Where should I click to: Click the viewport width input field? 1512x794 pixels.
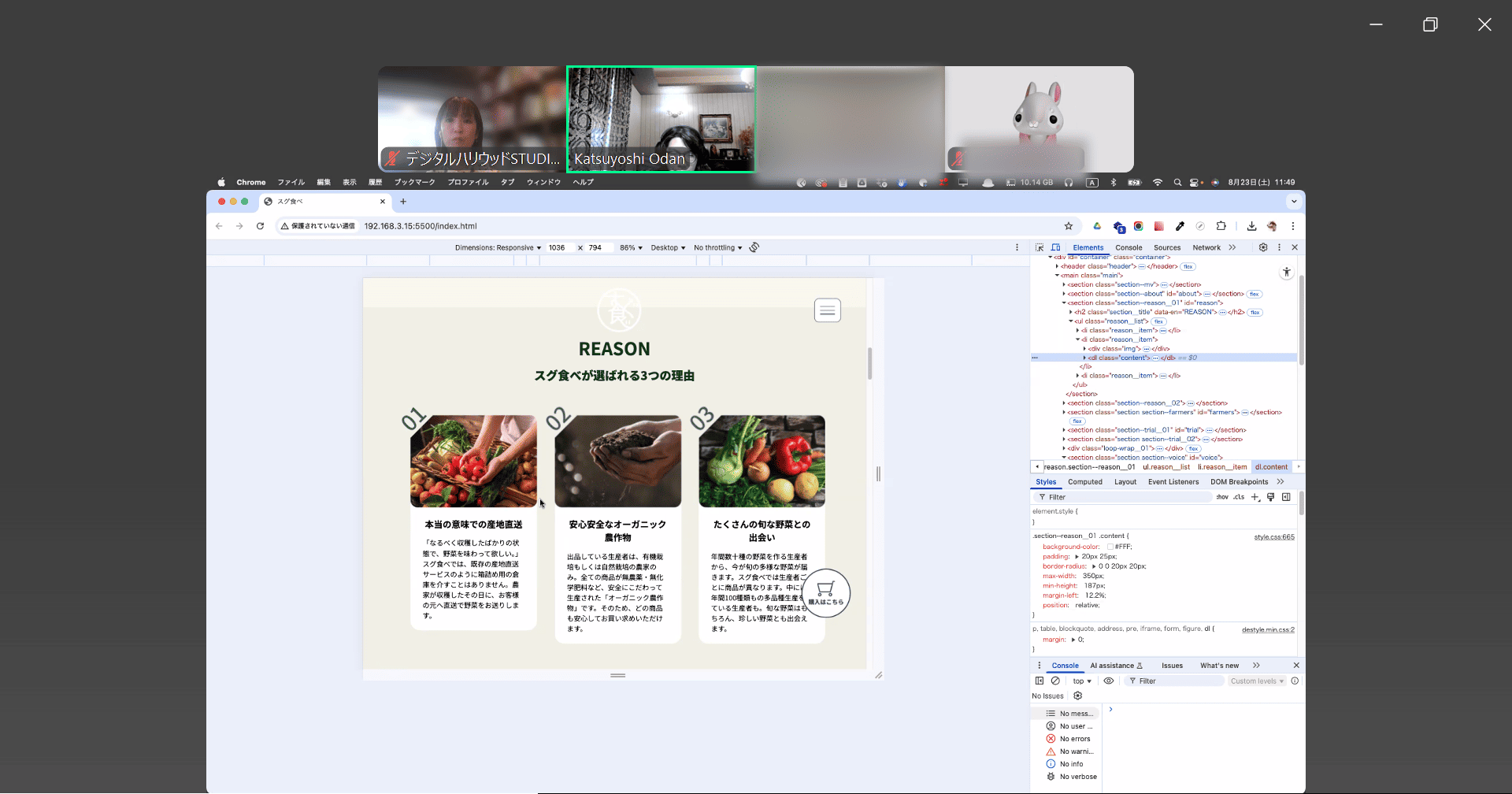(559, 247)
